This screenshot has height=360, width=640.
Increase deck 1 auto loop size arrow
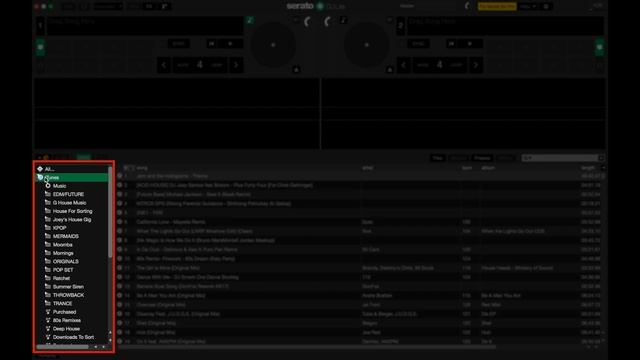click(236, 65)
